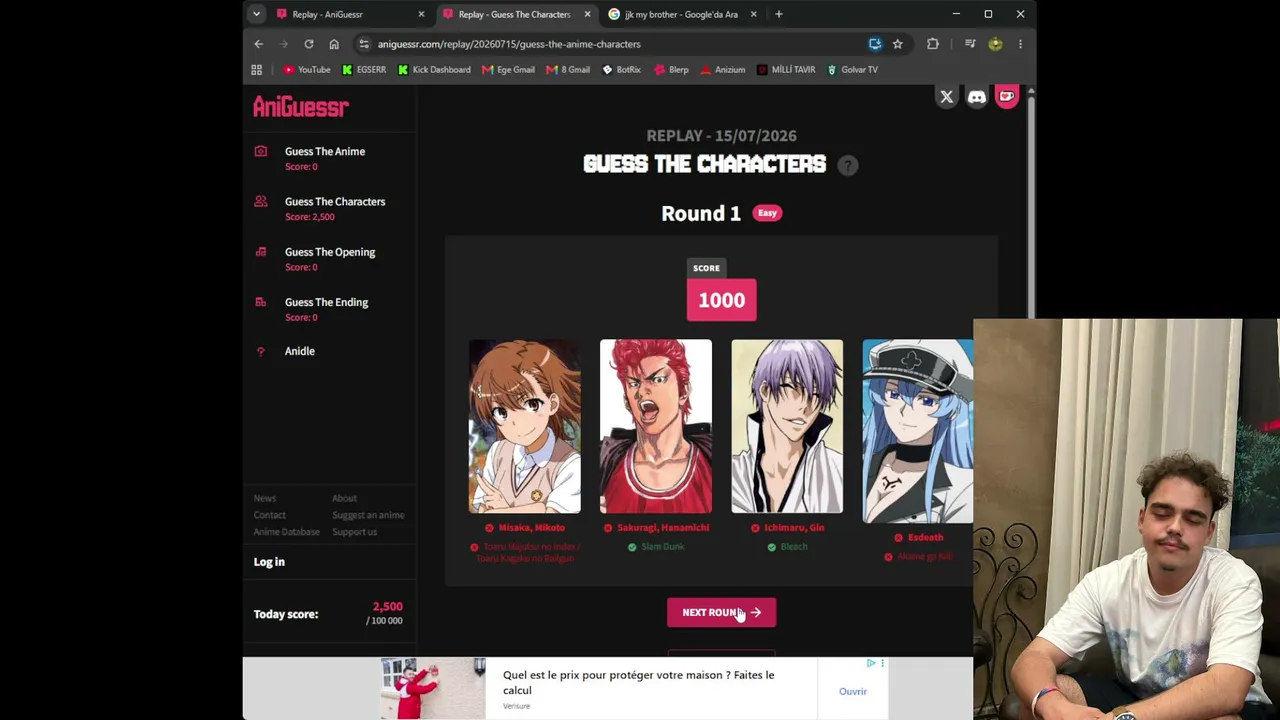Reload the page with the refresh icon
Viewport: 1280px width, 720px height.
point(309,44)
